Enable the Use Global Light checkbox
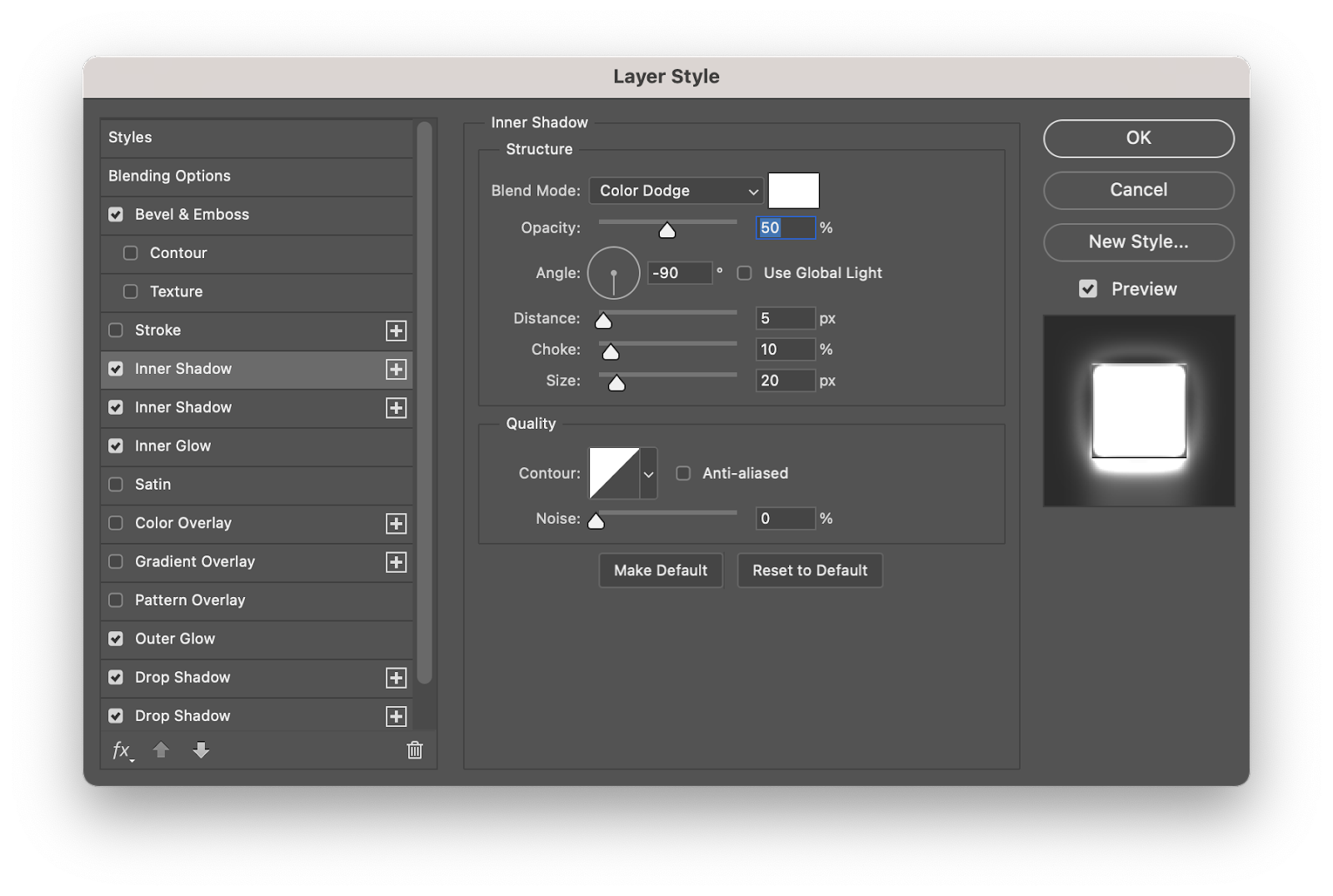 [745, 273]
